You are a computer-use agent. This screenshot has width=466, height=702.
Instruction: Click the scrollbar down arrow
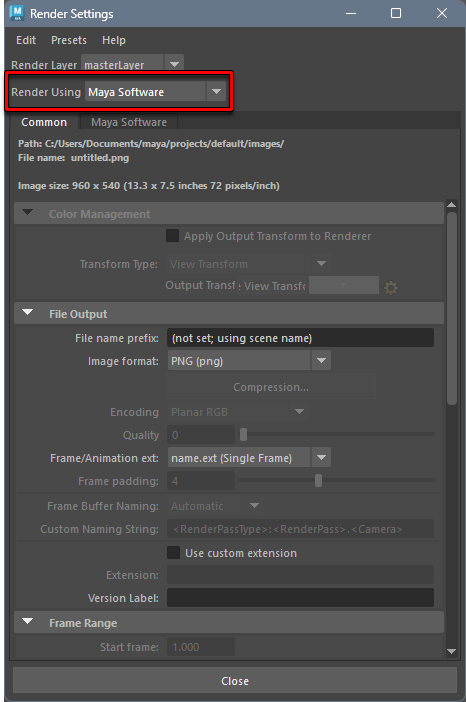tap(451, 651)
